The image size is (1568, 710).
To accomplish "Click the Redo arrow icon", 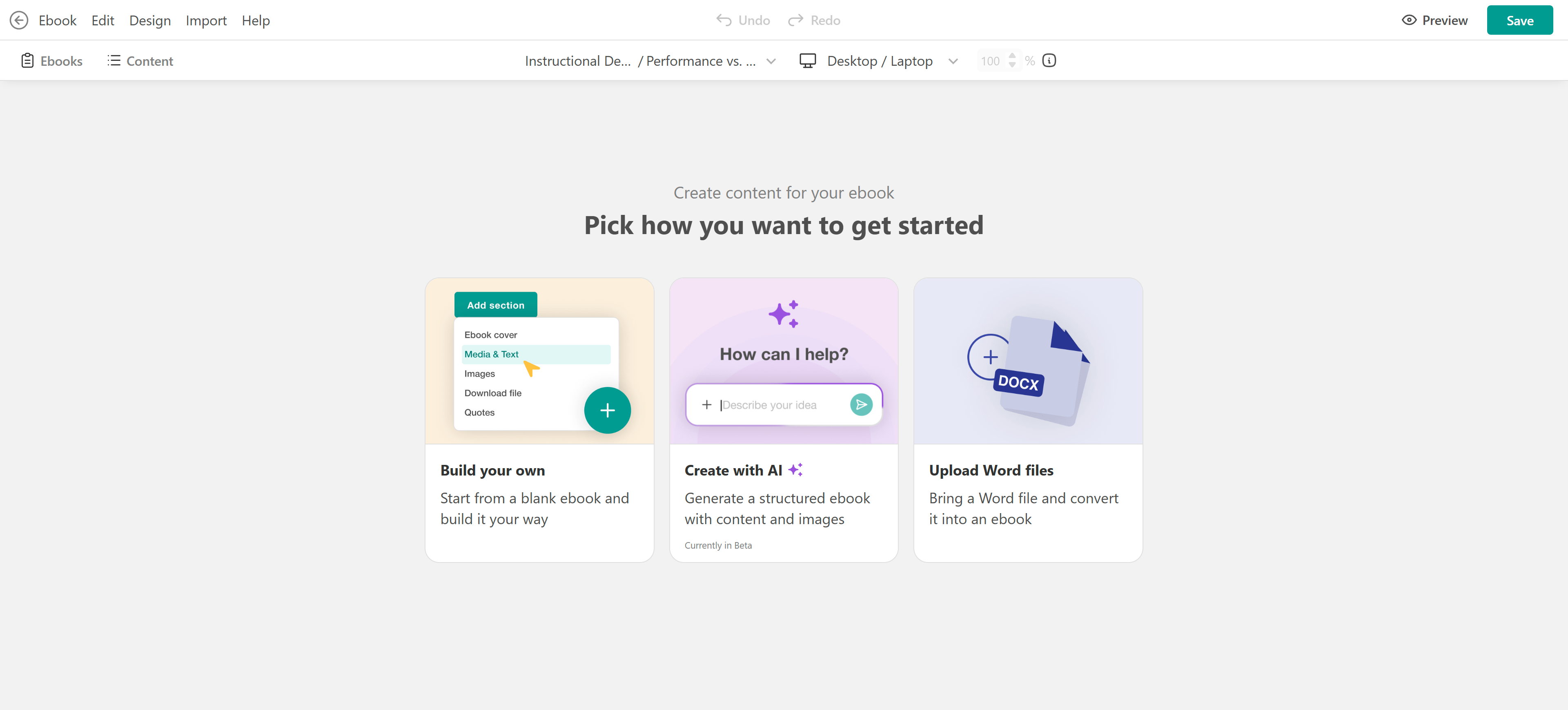I will point(795,20).
